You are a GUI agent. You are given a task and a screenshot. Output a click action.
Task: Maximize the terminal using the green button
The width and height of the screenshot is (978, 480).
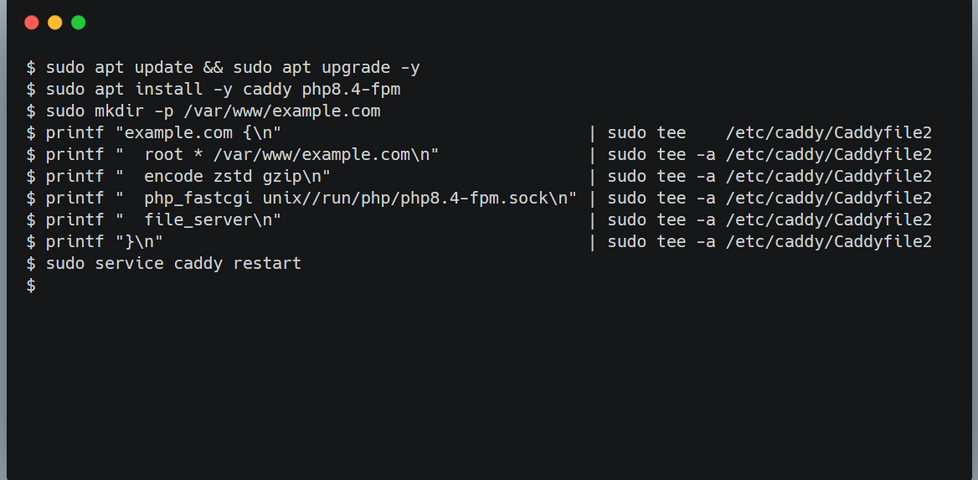(78, 22)
